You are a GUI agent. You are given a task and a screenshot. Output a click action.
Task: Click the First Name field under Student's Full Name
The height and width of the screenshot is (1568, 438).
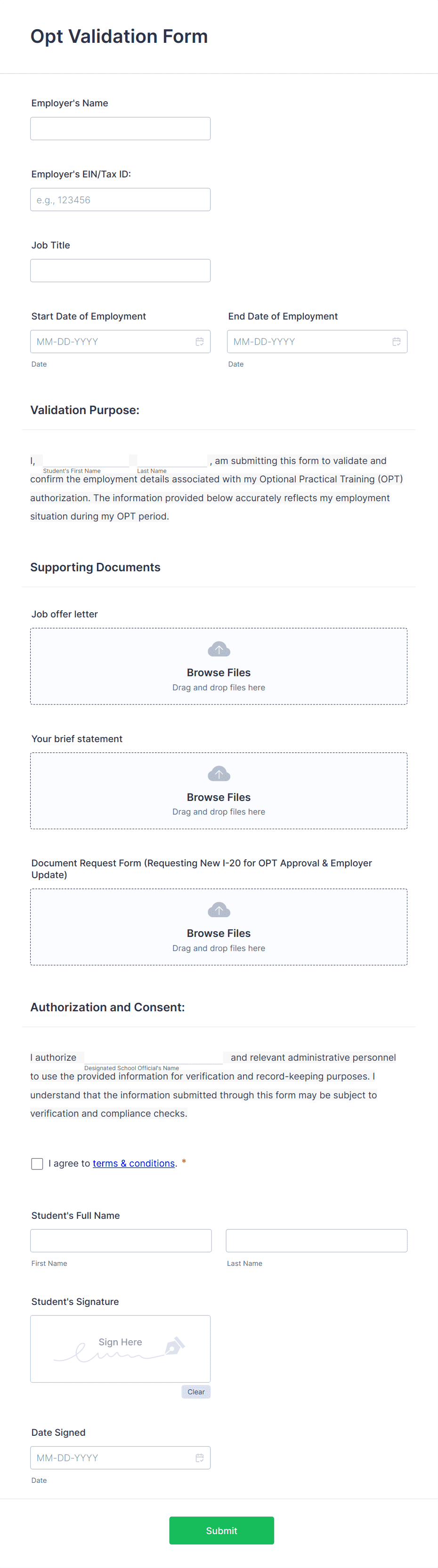coord(120,1240)
